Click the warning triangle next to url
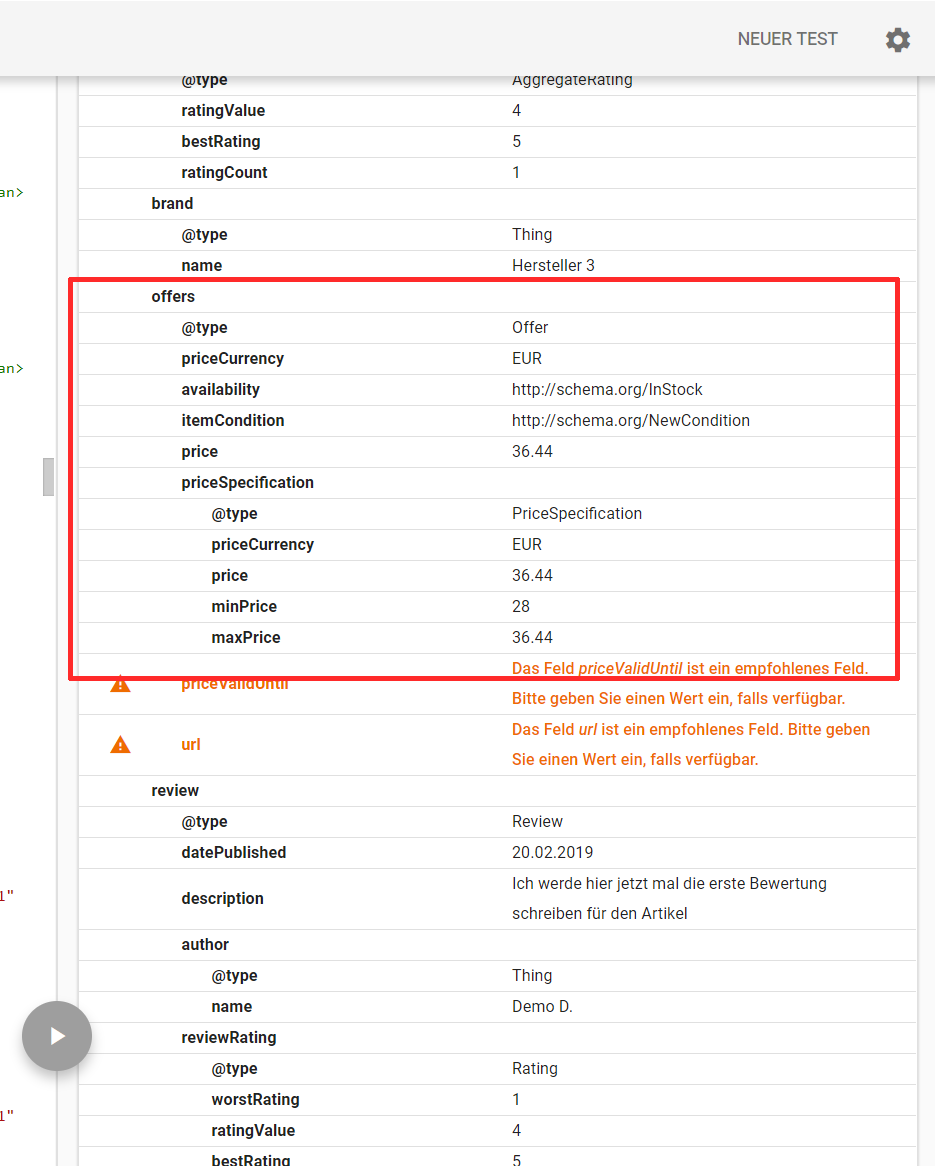 click(120, 745)
